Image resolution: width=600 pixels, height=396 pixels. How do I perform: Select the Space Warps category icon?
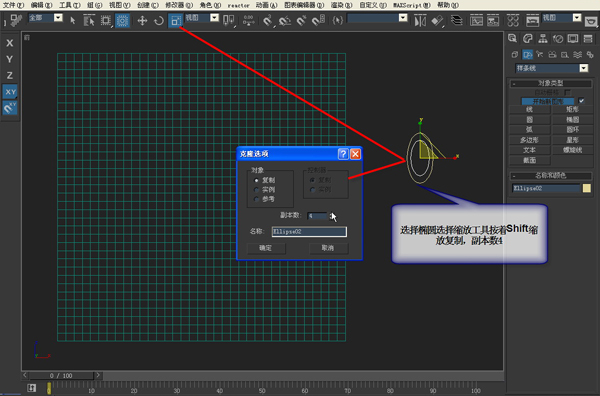[577, 55]
